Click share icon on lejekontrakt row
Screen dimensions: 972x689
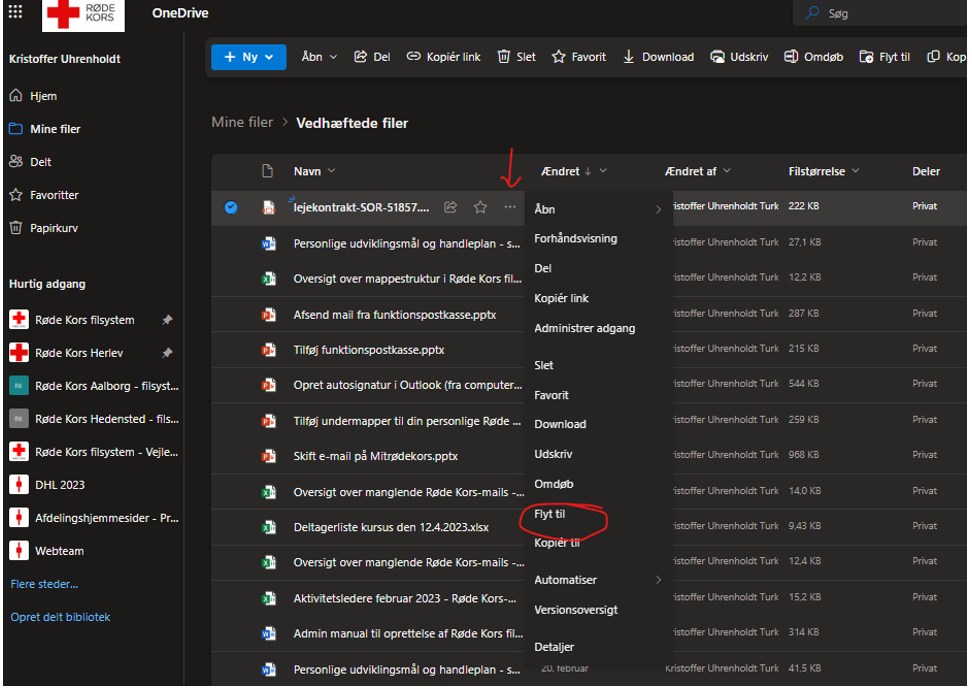click(x=451, y=207)
